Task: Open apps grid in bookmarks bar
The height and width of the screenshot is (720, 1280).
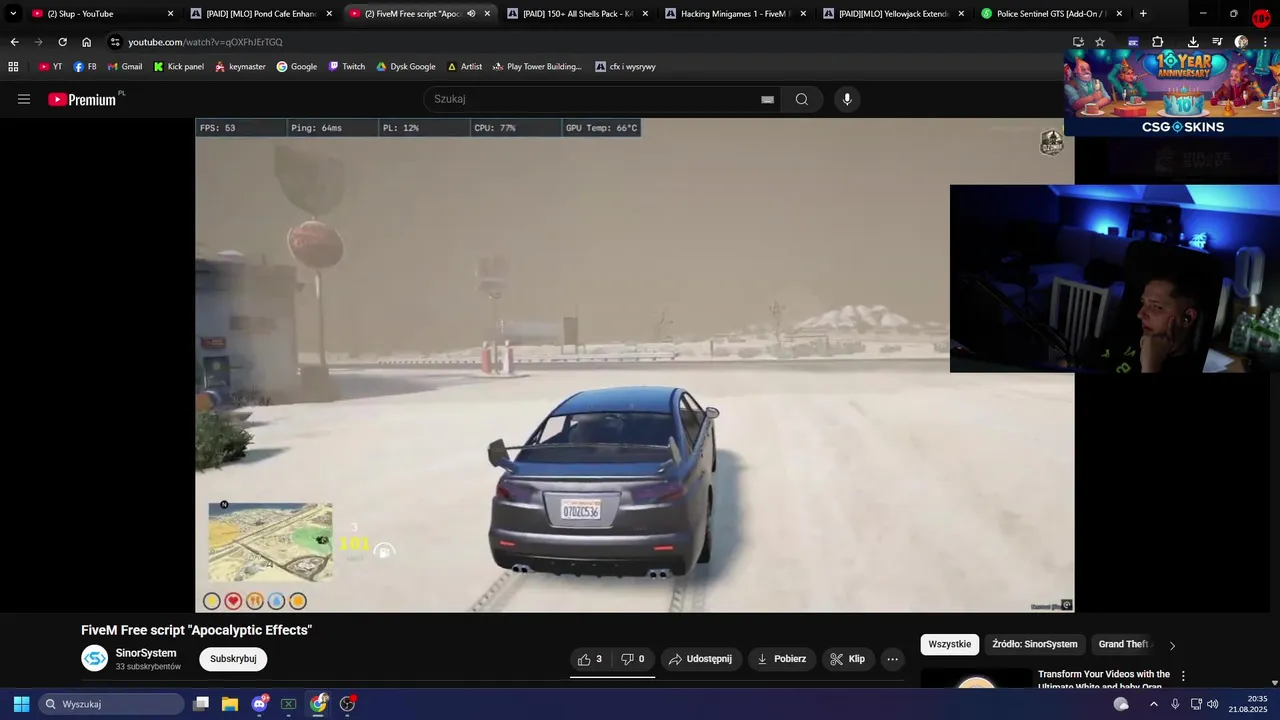Action: click(x=13, y=67)
